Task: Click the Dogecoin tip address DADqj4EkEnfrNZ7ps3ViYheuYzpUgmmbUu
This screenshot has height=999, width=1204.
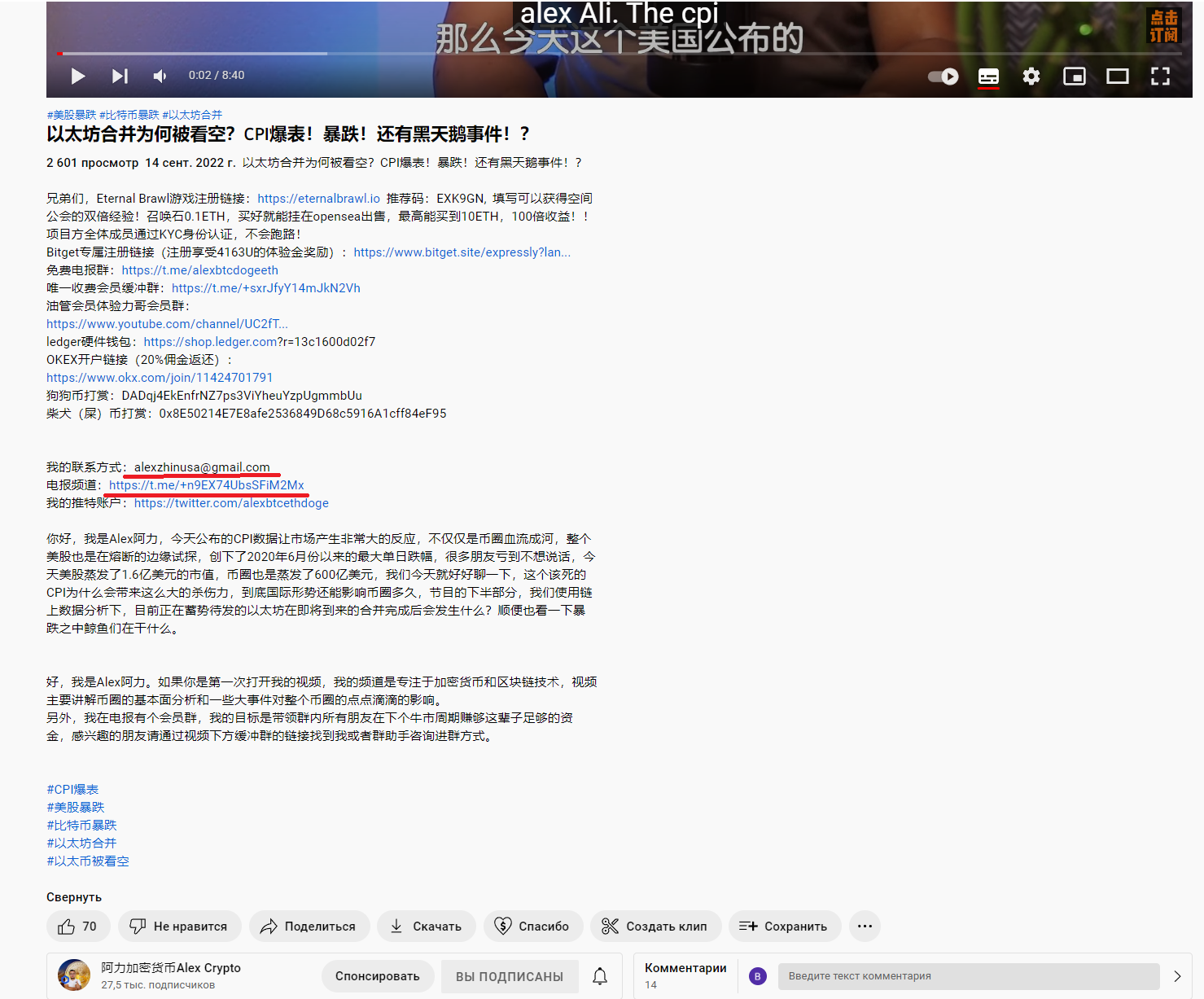Action: tap(242, 396)
